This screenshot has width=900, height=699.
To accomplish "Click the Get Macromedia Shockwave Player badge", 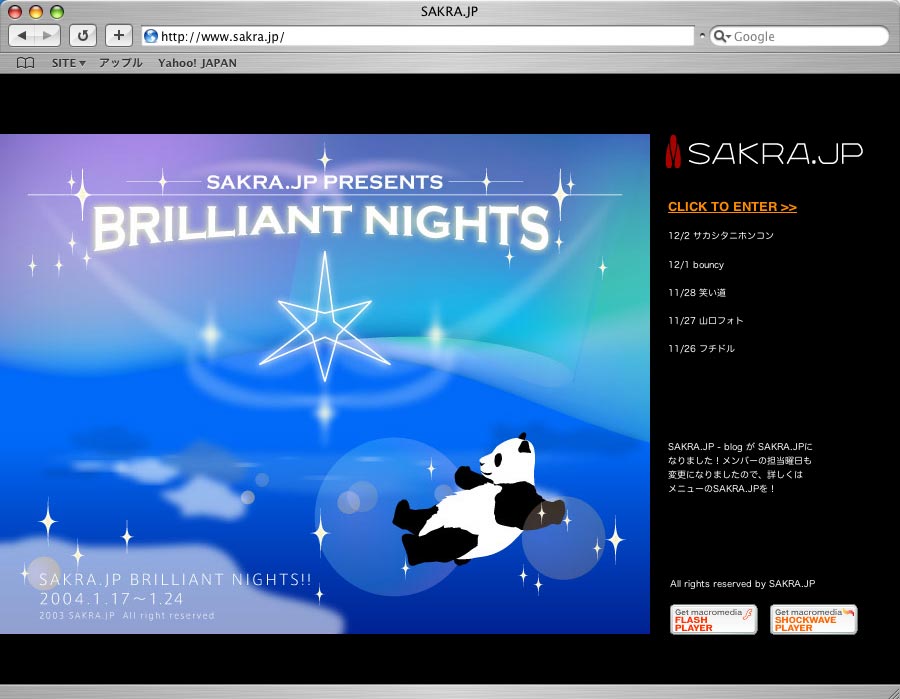I will 813,620.
